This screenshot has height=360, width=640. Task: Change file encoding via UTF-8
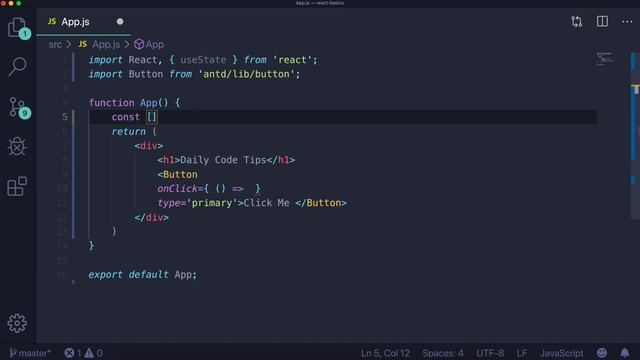click(490, 353)
